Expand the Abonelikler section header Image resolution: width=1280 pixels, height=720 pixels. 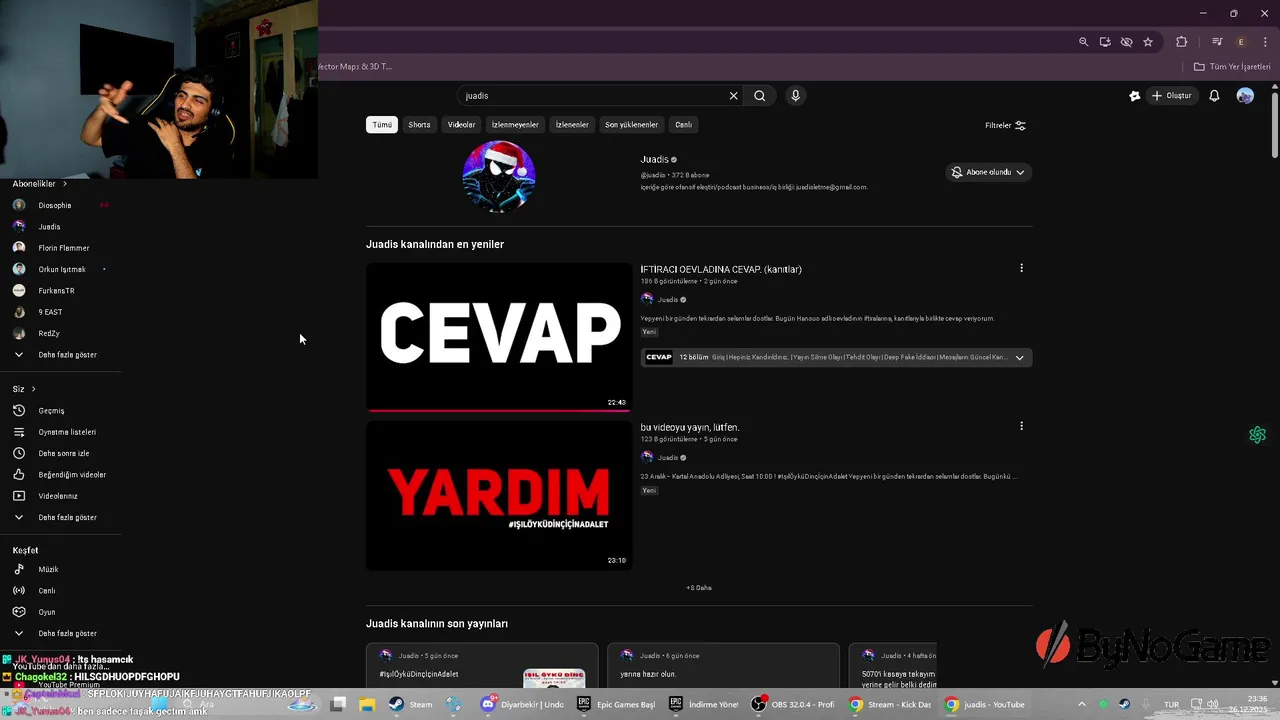coord(40,184)
